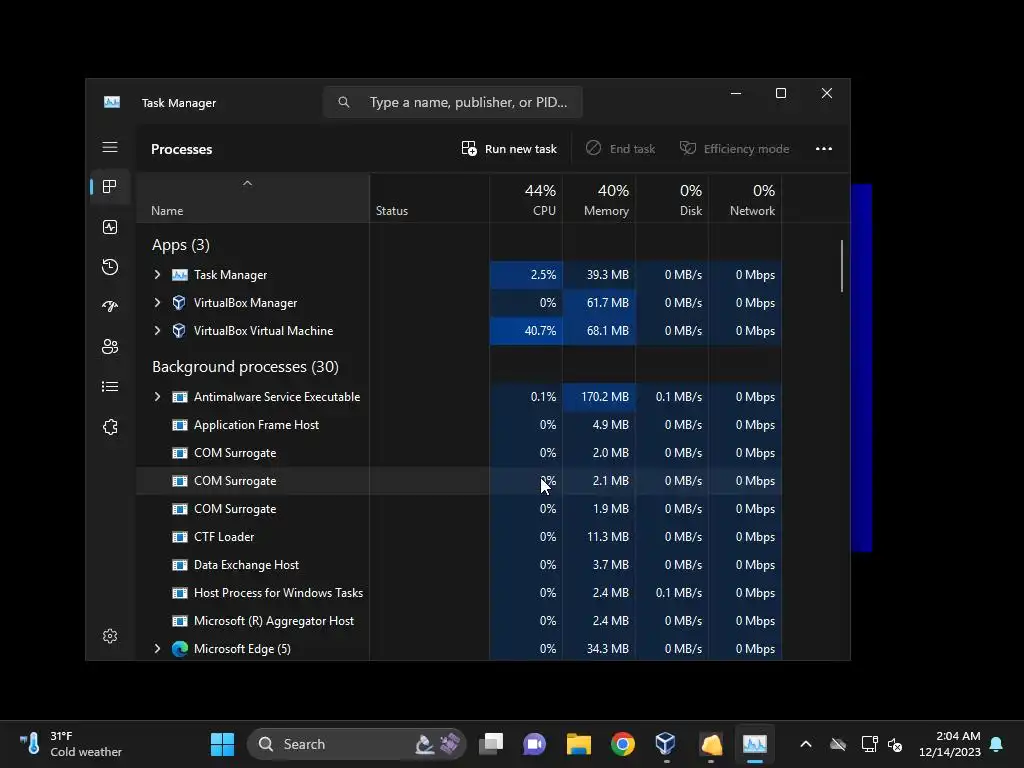Click the End task button
1024x768 pixels.
(x=620, y=149)
